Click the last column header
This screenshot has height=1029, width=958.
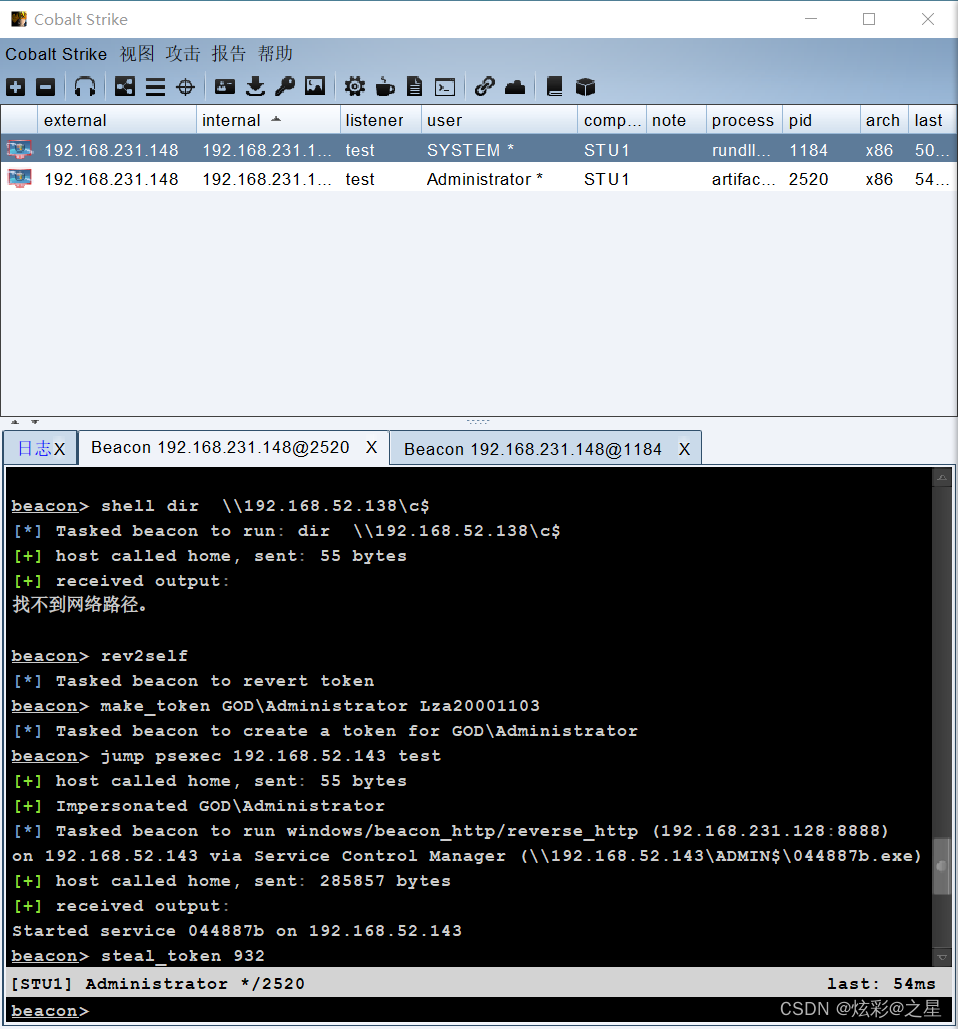click(x=932, y=120)
